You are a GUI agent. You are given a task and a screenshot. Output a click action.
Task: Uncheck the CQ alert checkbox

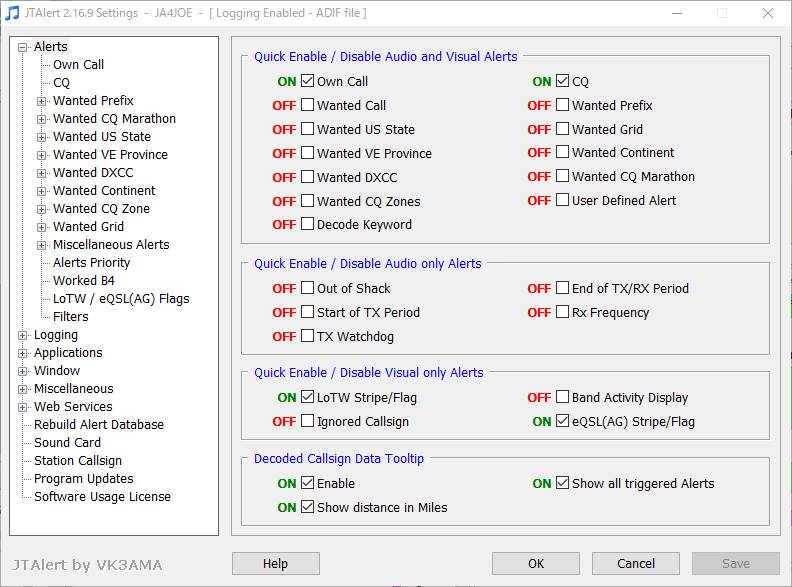(x=562, y=81)
